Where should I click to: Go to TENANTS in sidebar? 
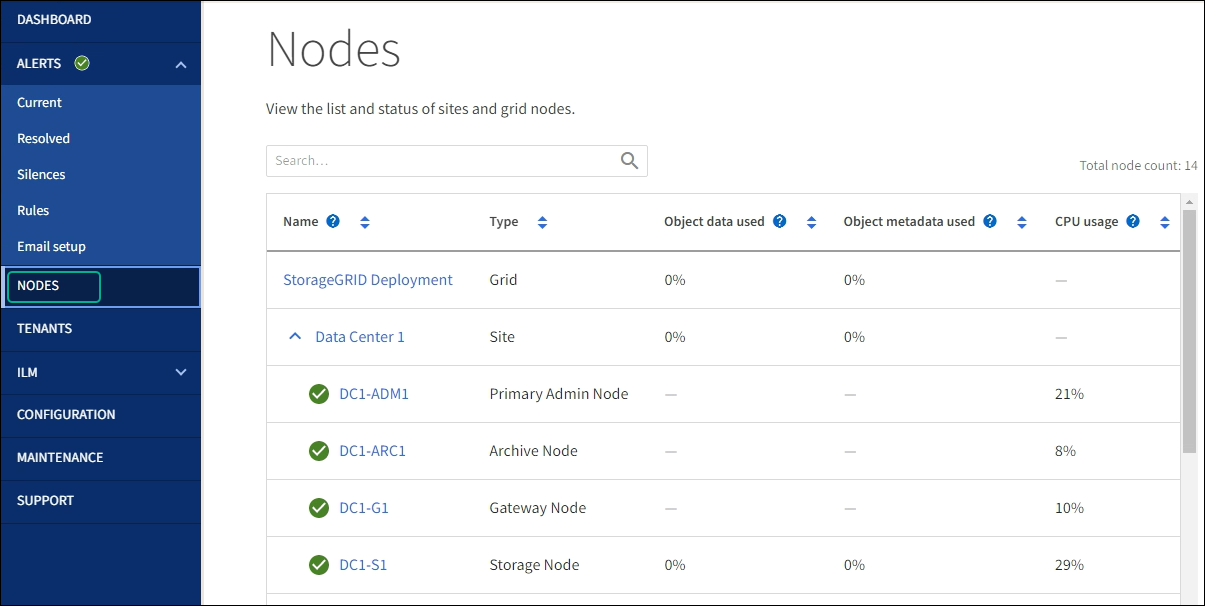45,328
